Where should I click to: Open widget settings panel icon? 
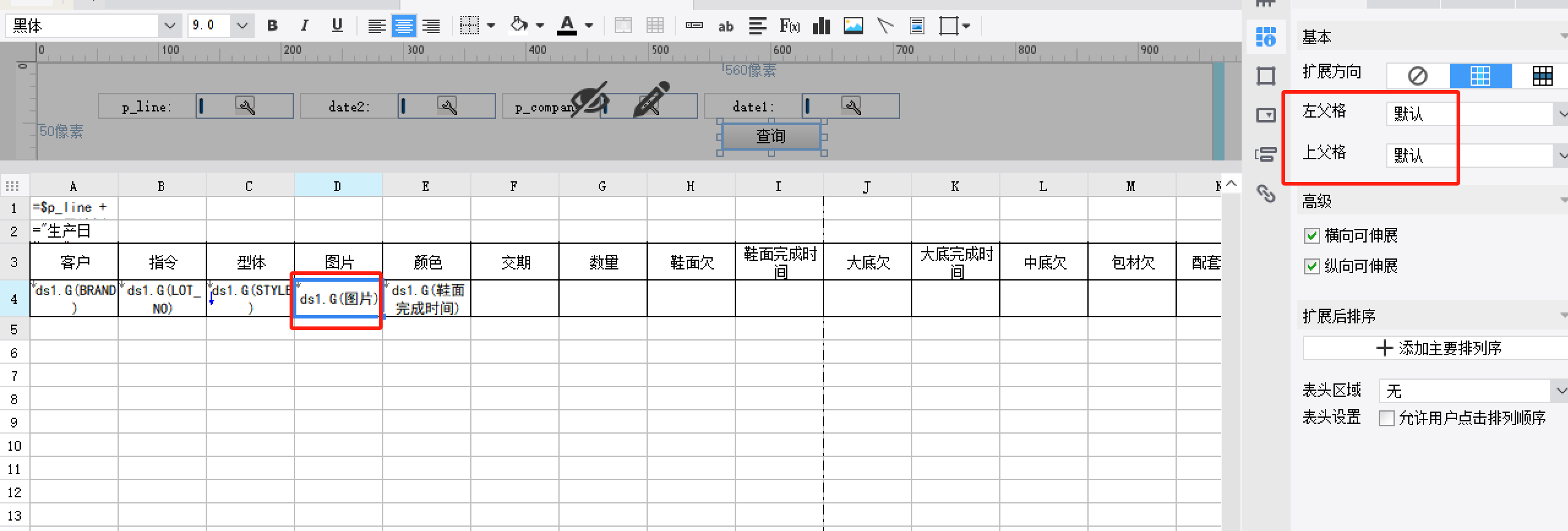point(1266,115)
